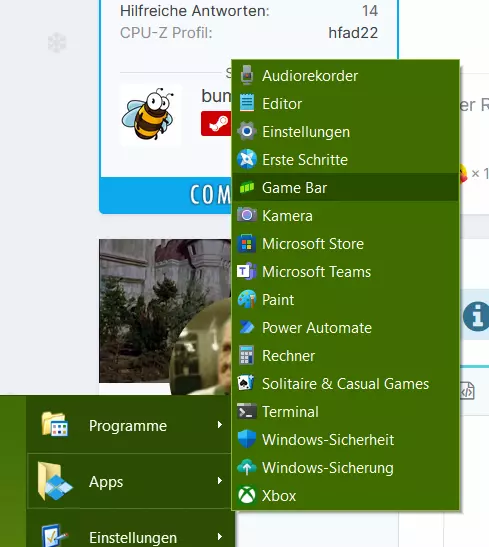The height and width of the screenshot is (547, 489).
Task: Open the Terminal icon
Action: coord(247,412)
